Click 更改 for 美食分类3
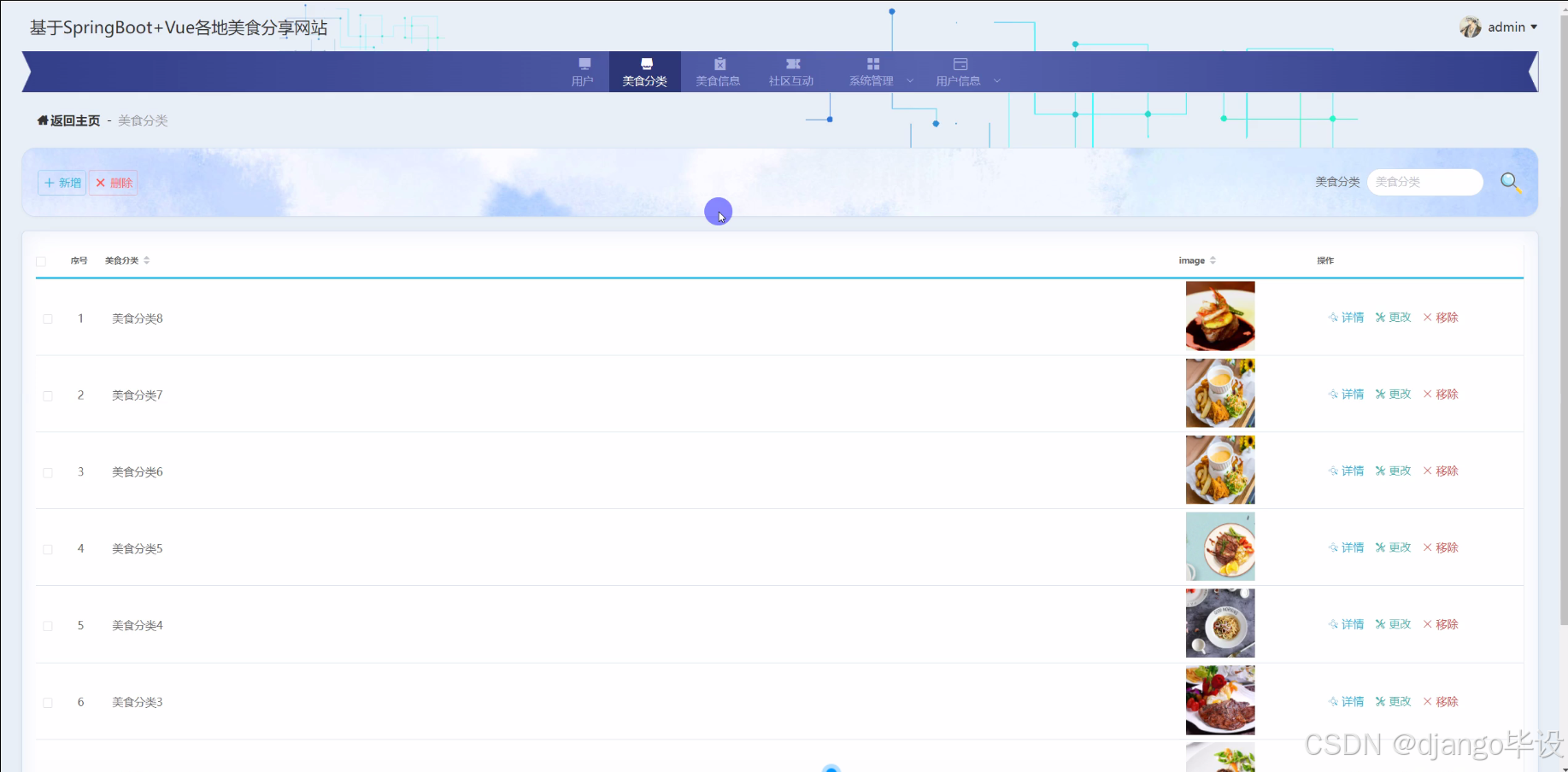The height and width of the screenshot is (772, 1568). (x=1394, y=702)
